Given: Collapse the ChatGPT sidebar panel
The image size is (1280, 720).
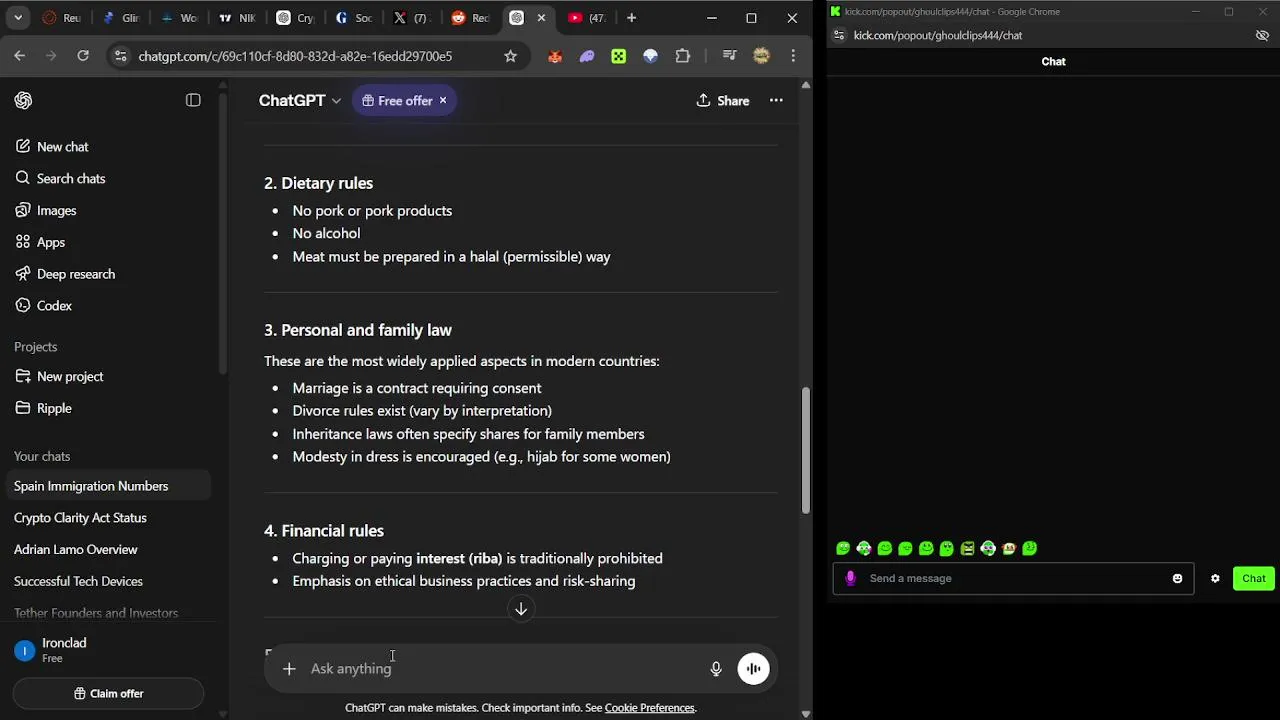Looking at the screenshot, I should point(193,100).
